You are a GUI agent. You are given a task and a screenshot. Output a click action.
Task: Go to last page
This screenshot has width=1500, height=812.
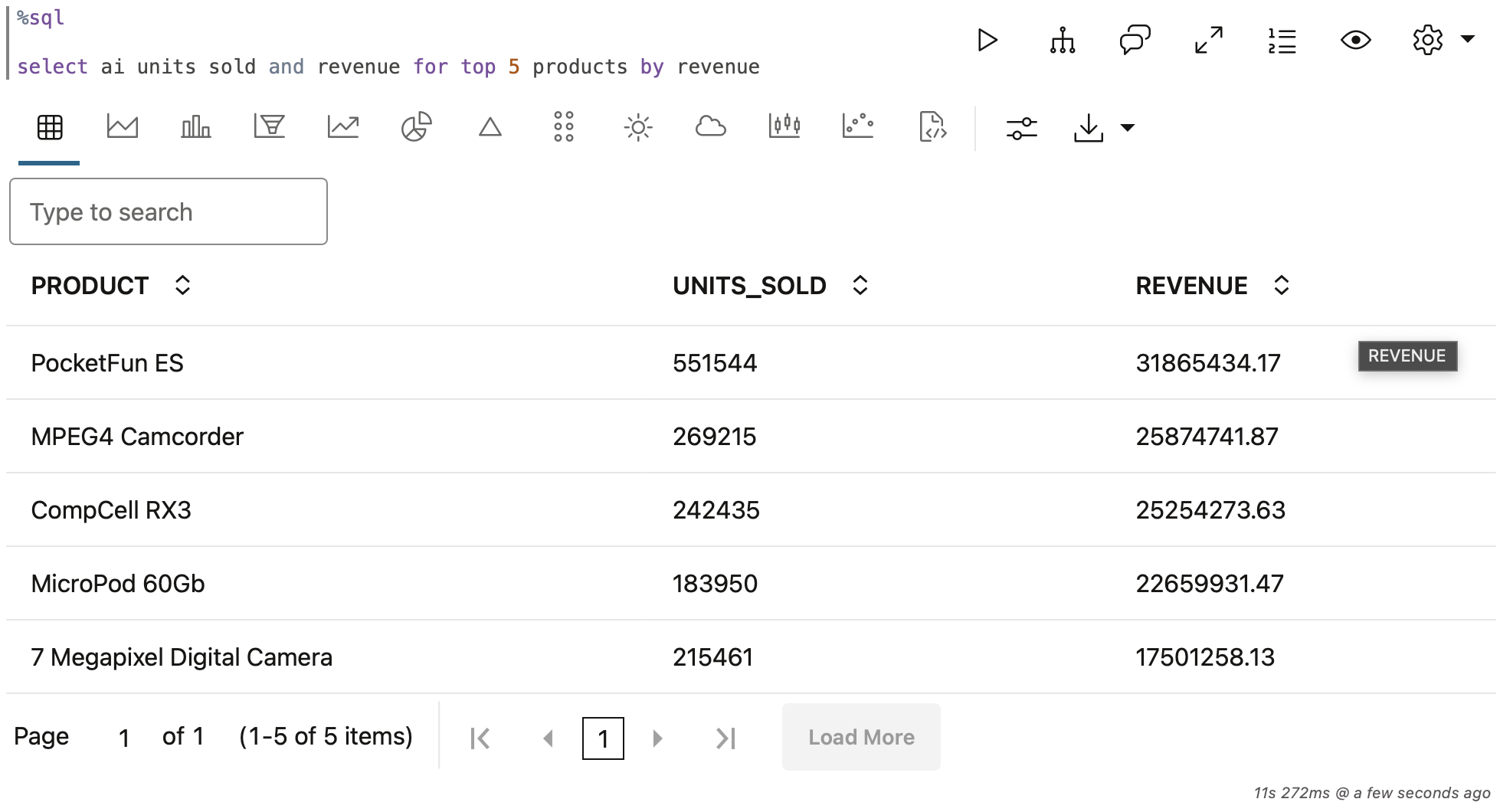pos(725,738)
